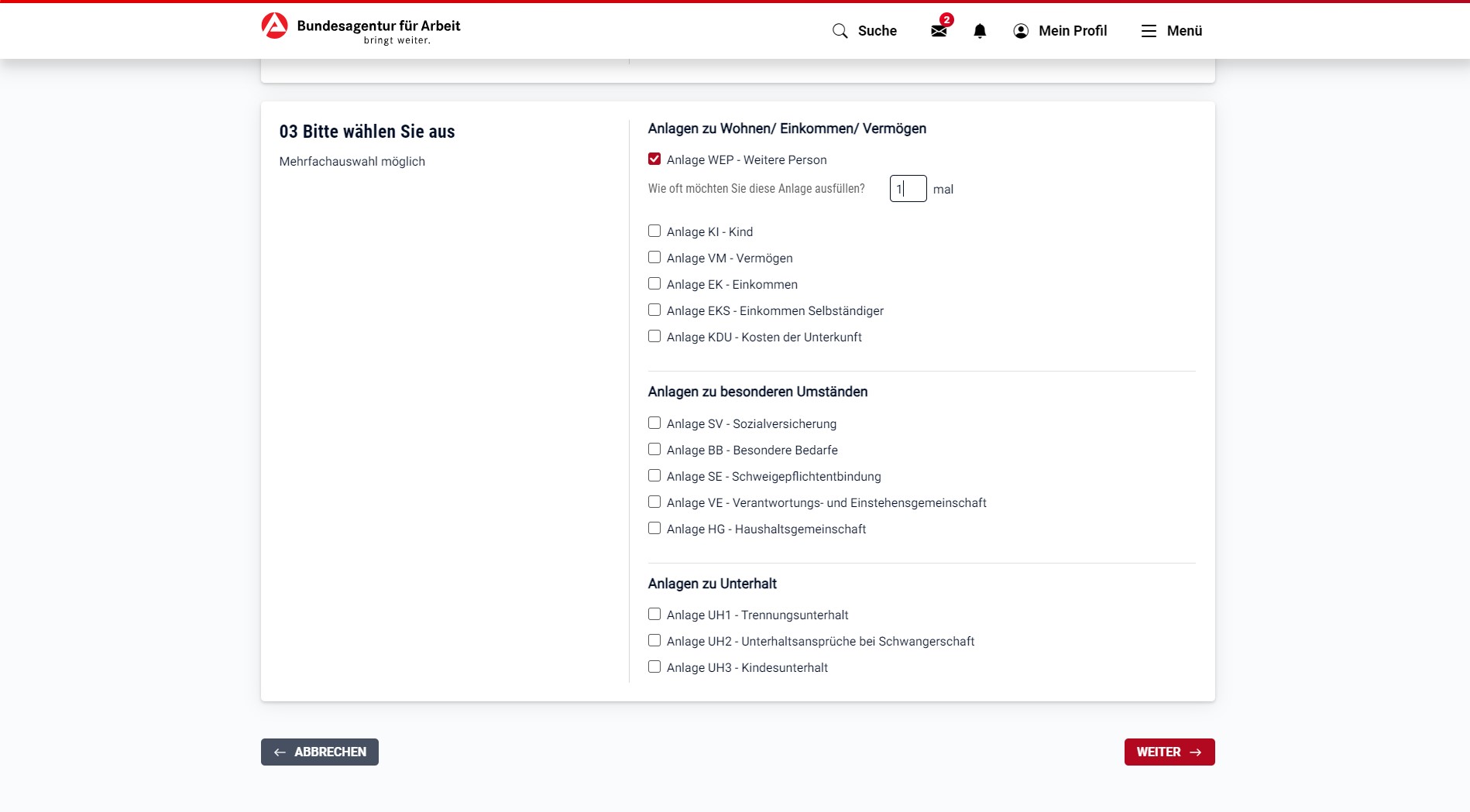Open the notifications bell icon

coord(980,31)
